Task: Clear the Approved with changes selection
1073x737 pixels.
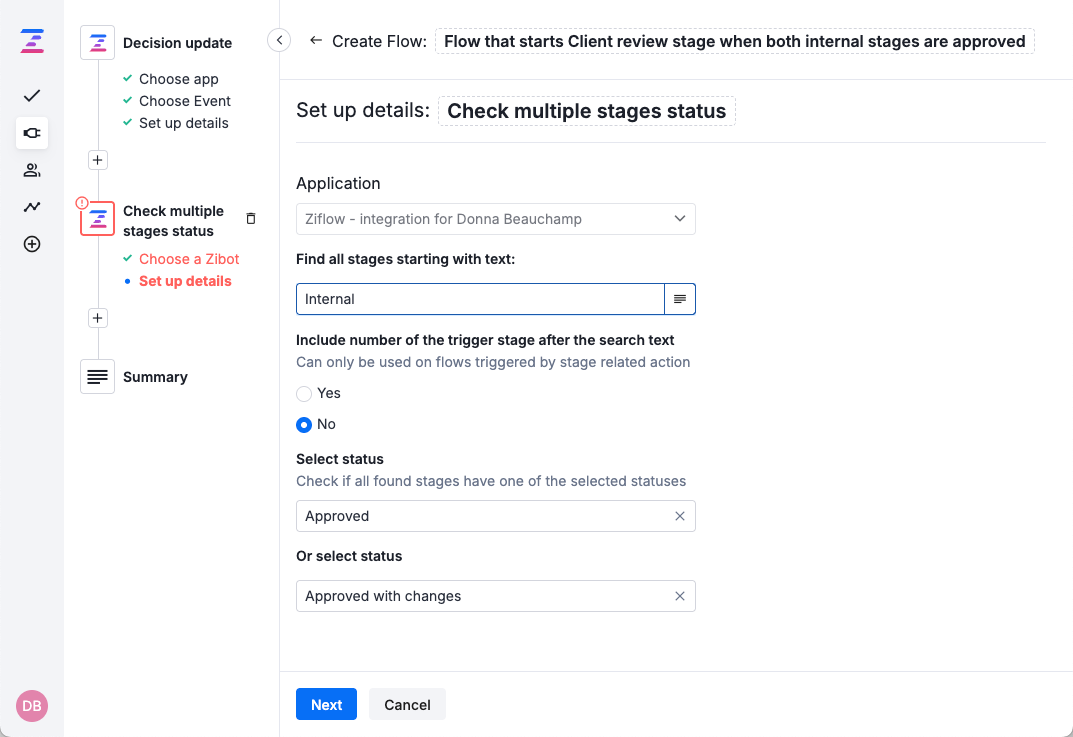Action: pyautogui.click(x=680, y=596)
